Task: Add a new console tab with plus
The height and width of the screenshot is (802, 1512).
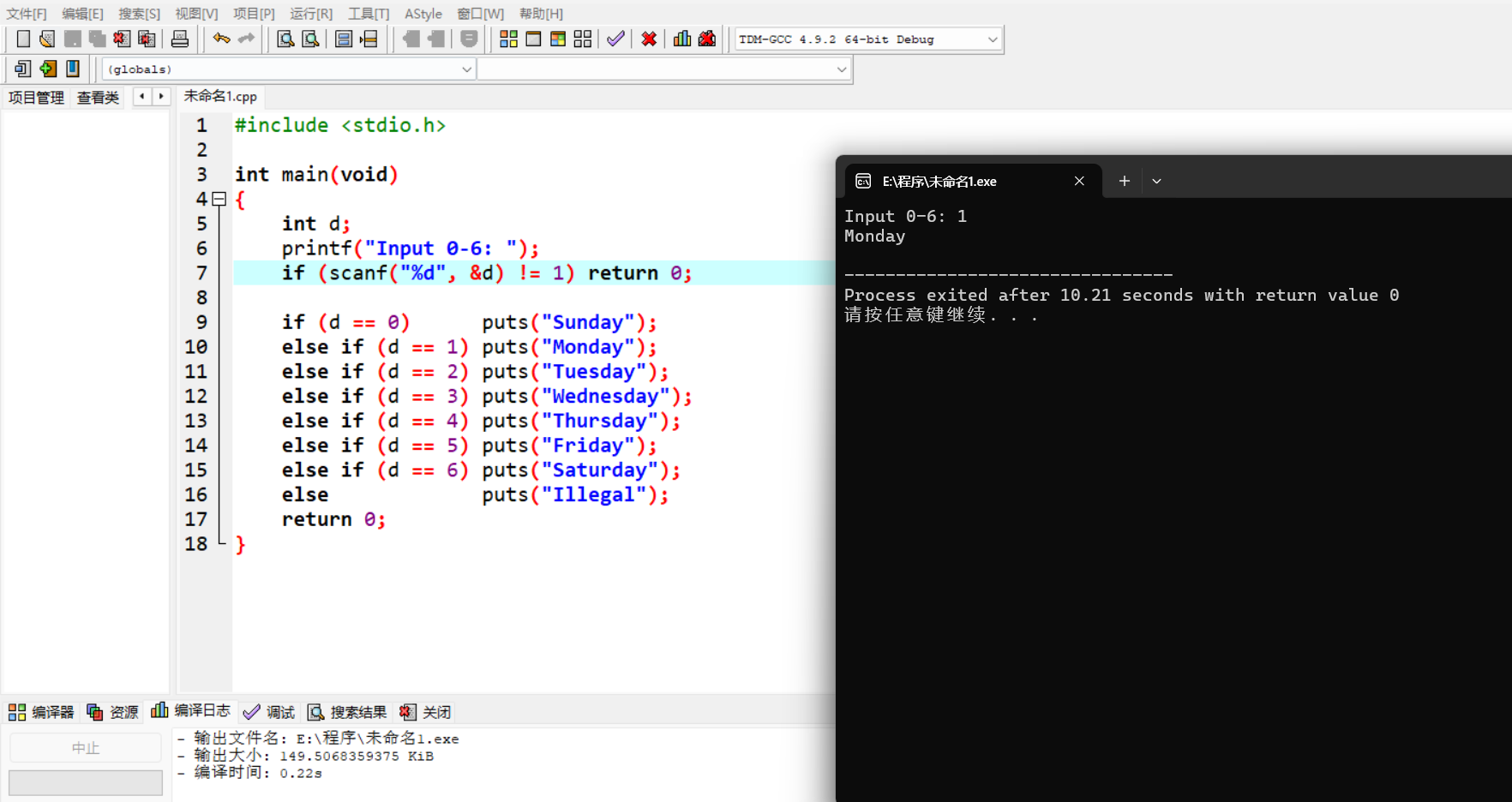Action: [1124, 181]
